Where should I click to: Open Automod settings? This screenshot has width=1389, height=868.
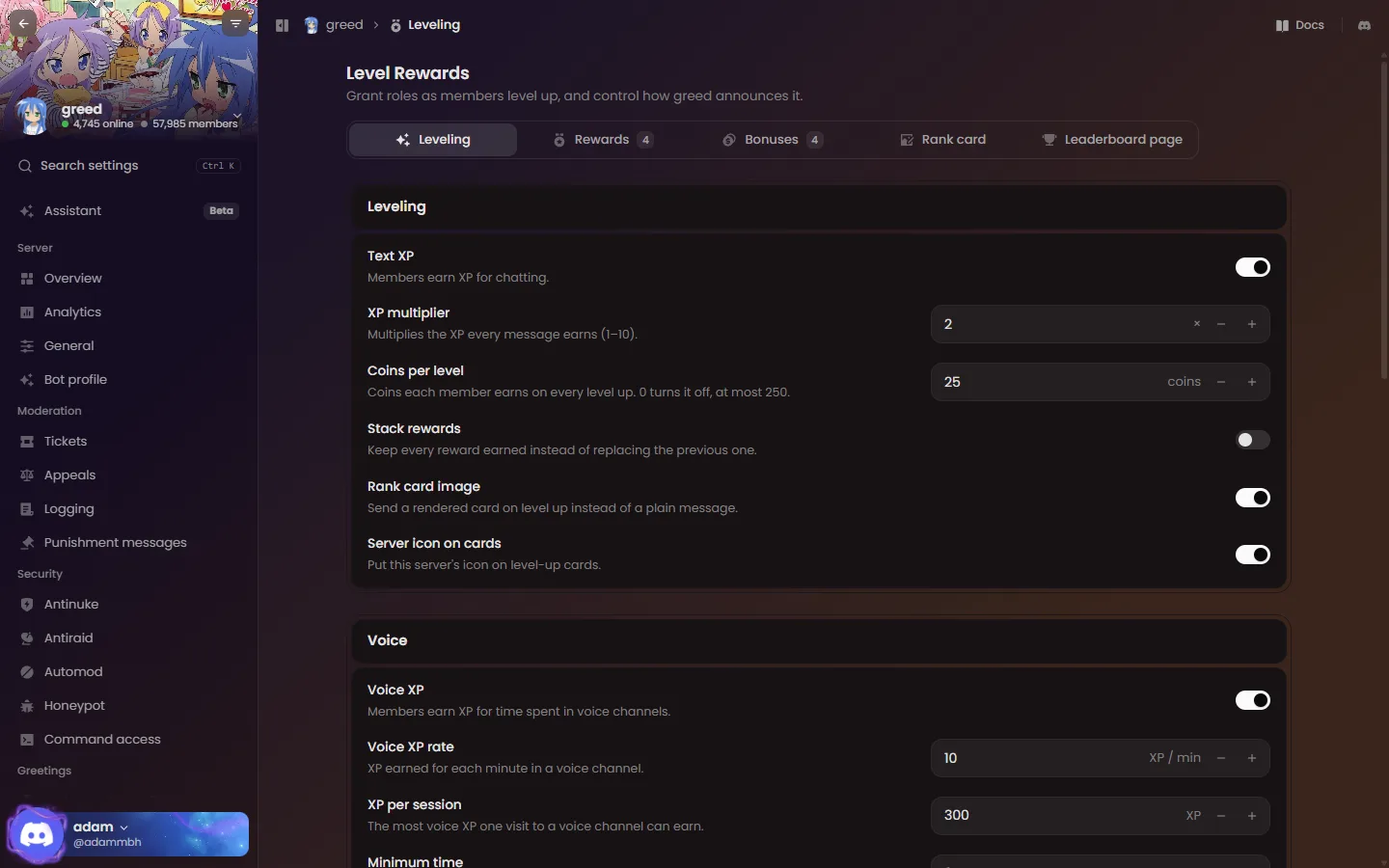[128, 672]
